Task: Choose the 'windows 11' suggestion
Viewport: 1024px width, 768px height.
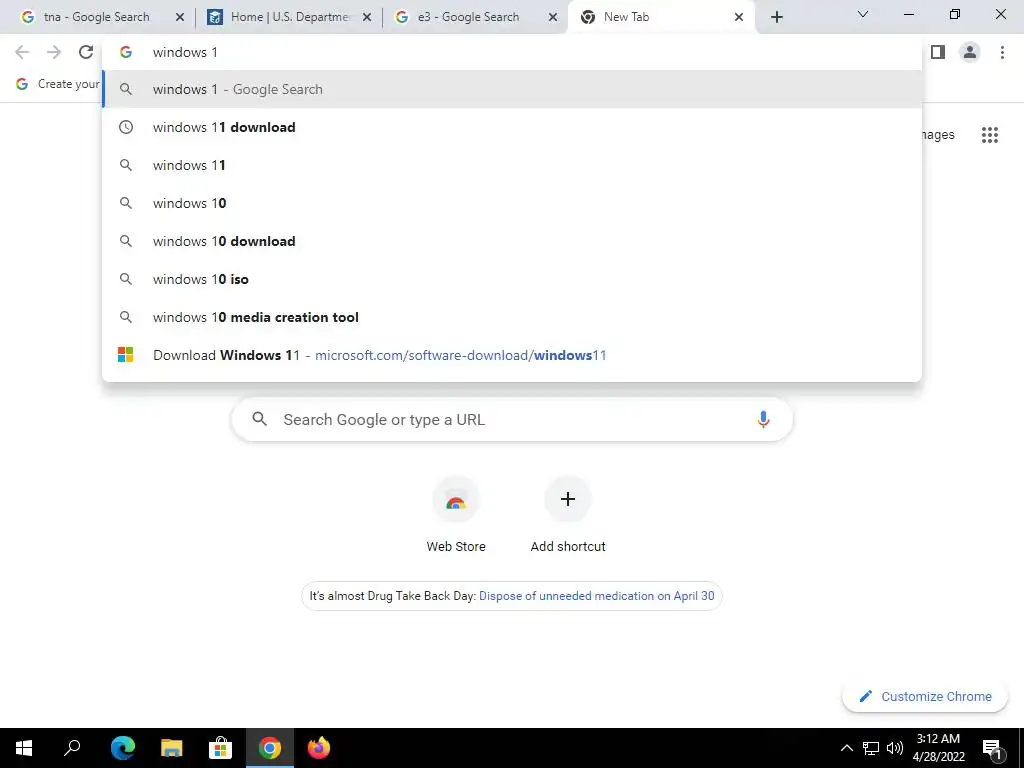Action: pos(512,165)
